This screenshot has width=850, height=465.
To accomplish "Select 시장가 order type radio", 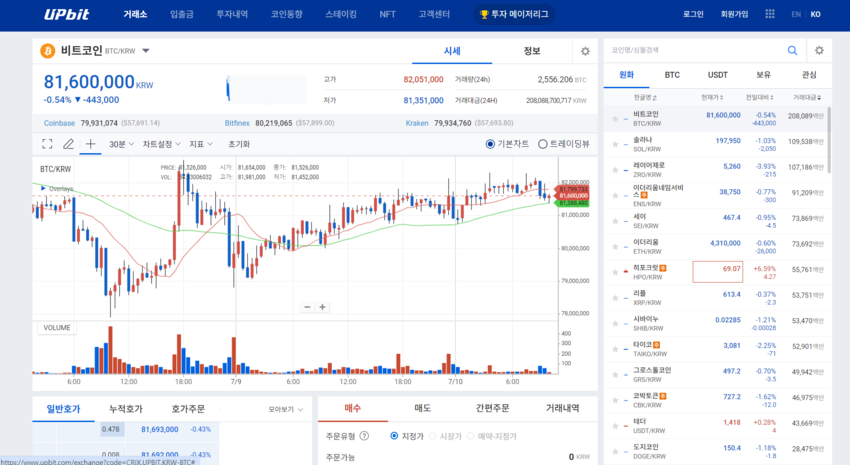I will [x=433, y=436].
